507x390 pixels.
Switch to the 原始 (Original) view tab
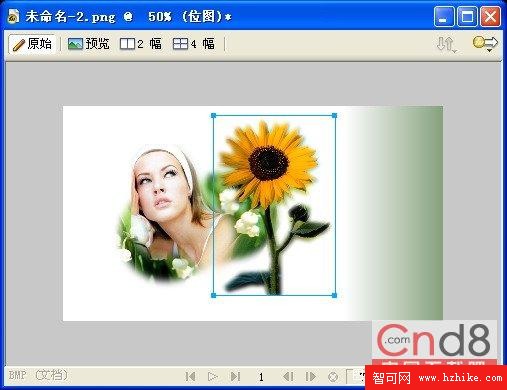click(x=32, y=44)
